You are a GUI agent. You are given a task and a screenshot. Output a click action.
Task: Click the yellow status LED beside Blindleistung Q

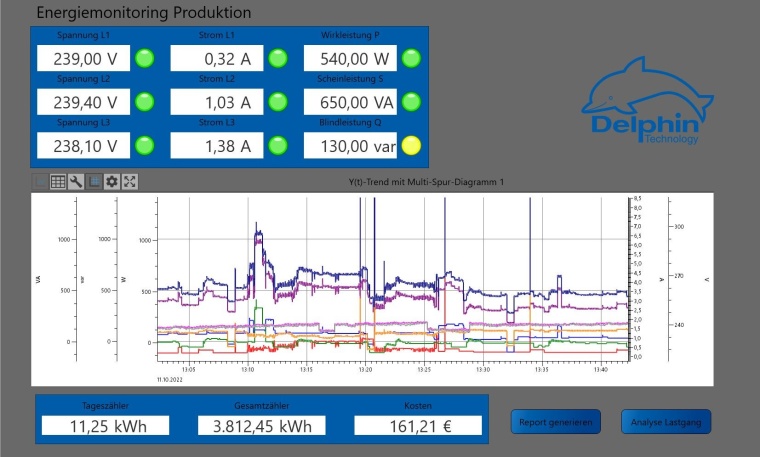pyautogui.click(x=411, y=146)
